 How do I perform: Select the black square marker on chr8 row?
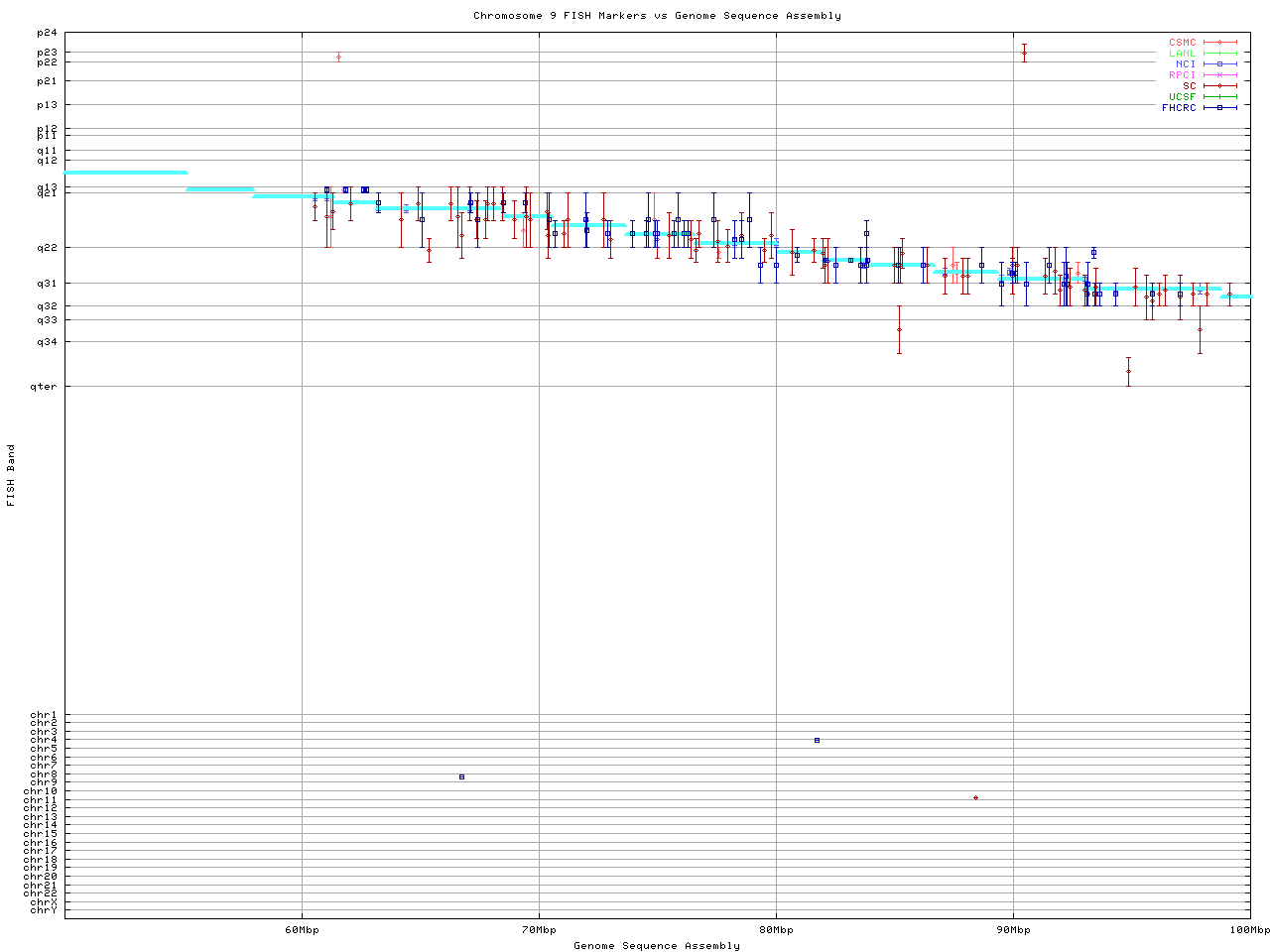(461, 776)
